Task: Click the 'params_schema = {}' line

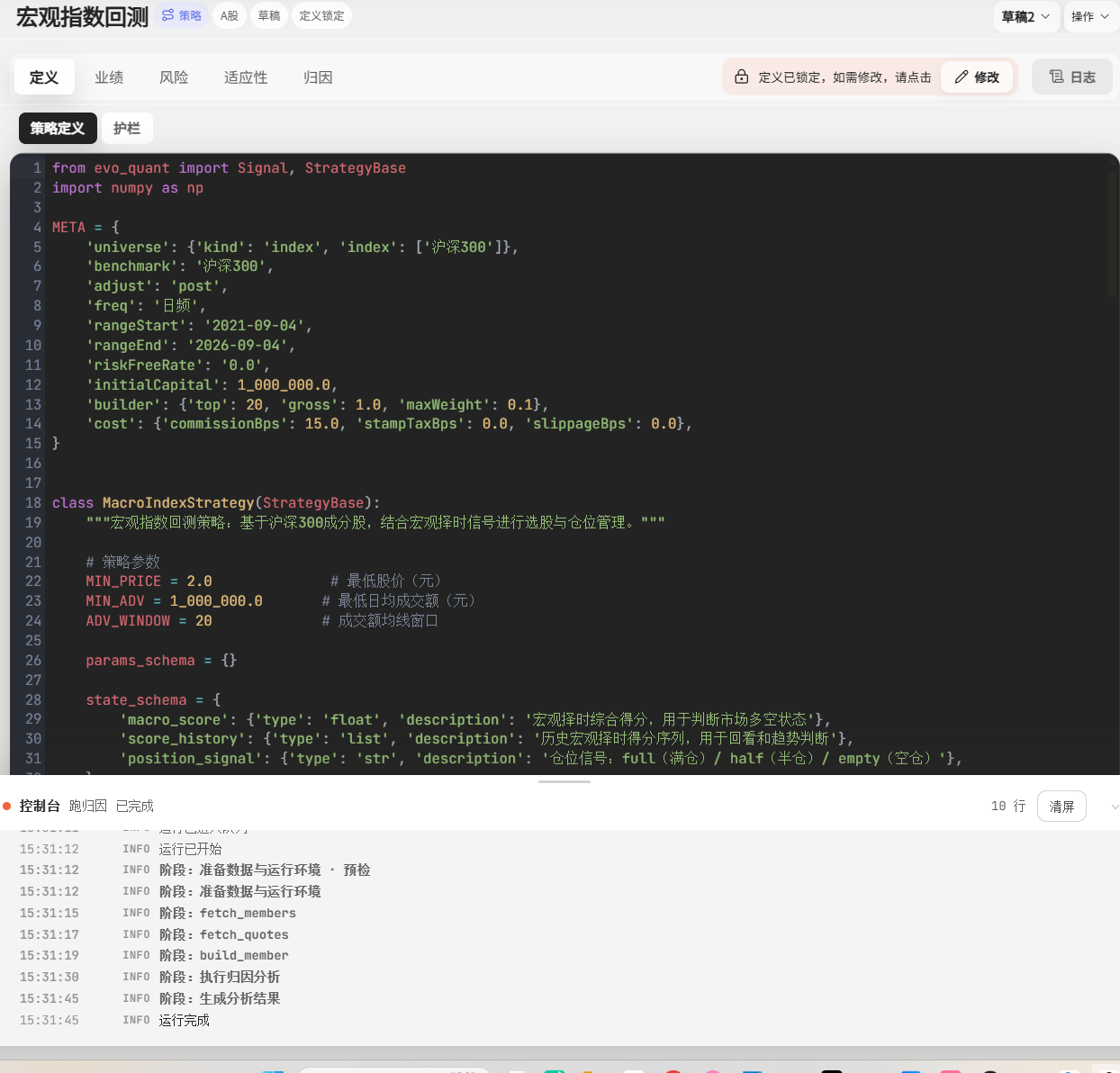Action: coord(161,660)
